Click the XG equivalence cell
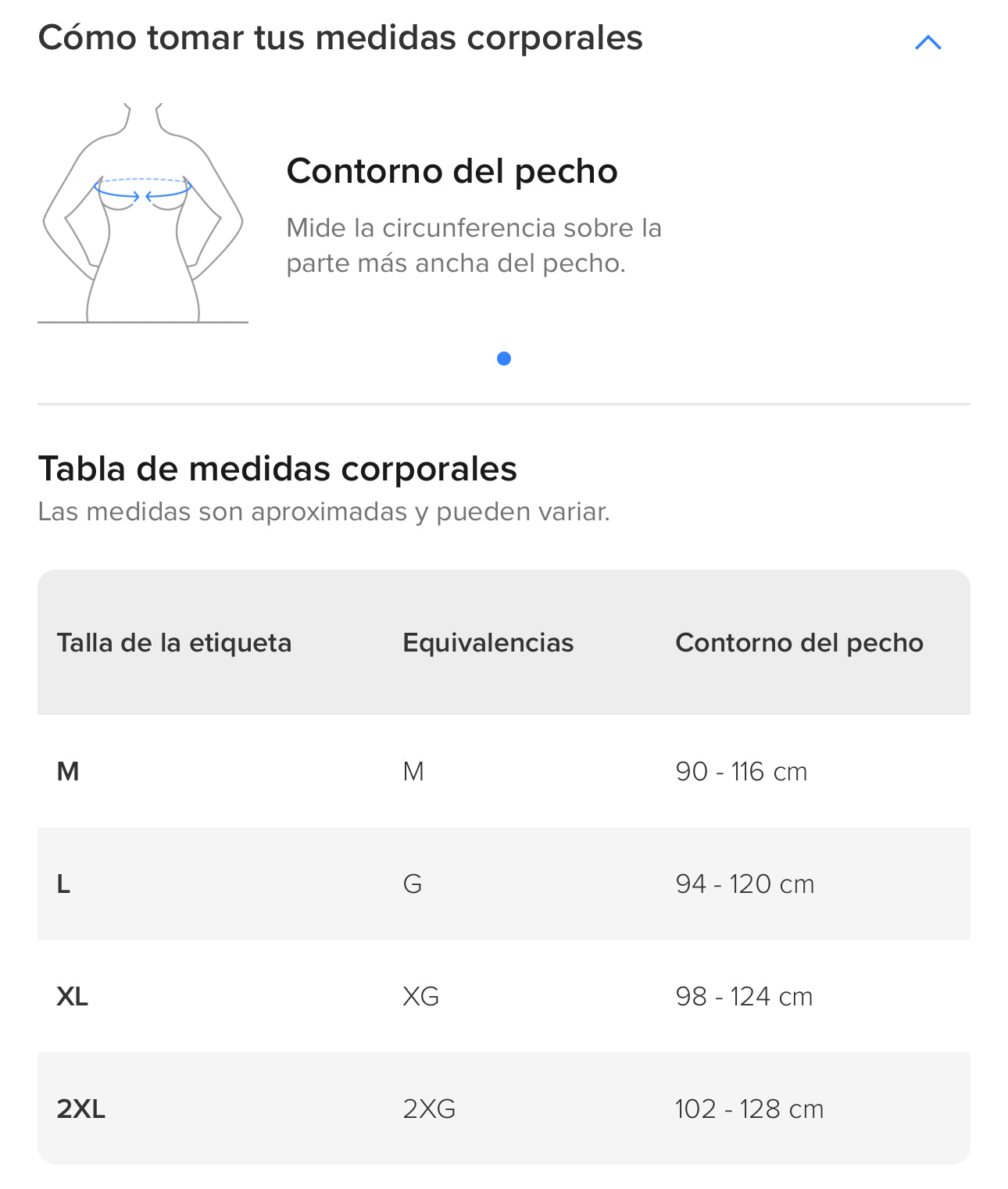The image size is (1008, 1189). coord(420,997)
